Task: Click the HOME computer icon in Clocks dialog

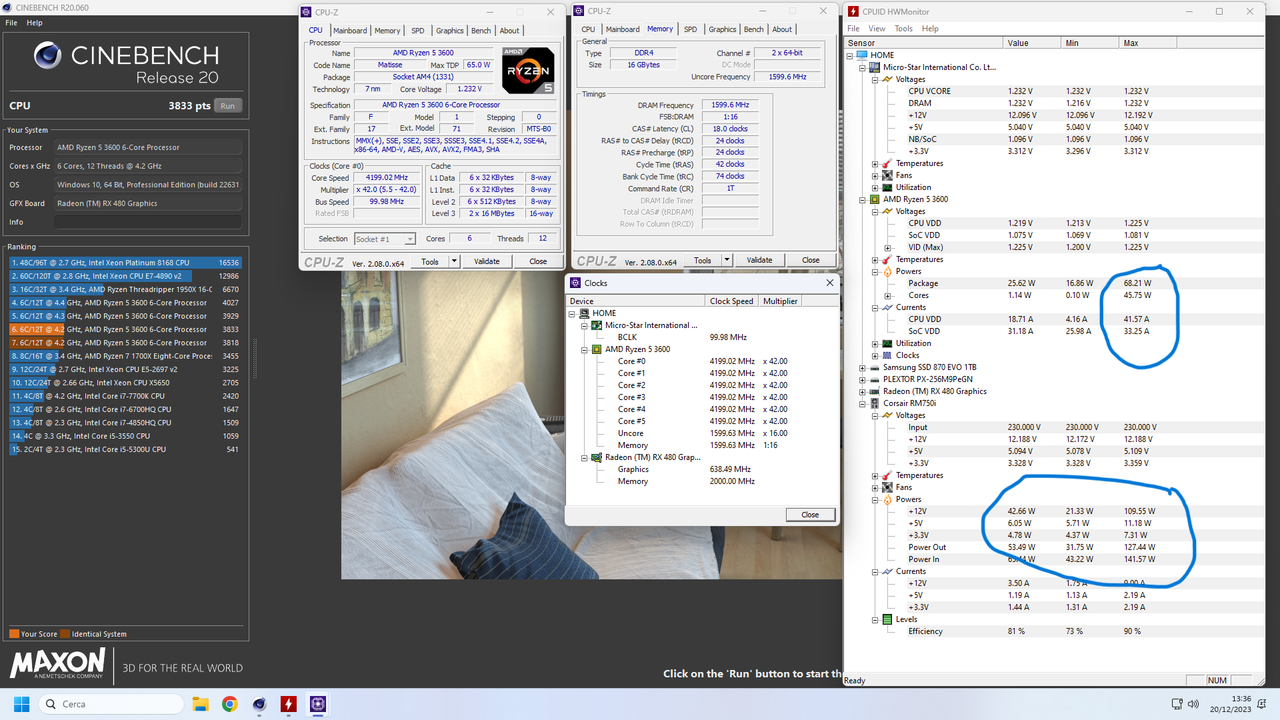Action: [585, 313]
